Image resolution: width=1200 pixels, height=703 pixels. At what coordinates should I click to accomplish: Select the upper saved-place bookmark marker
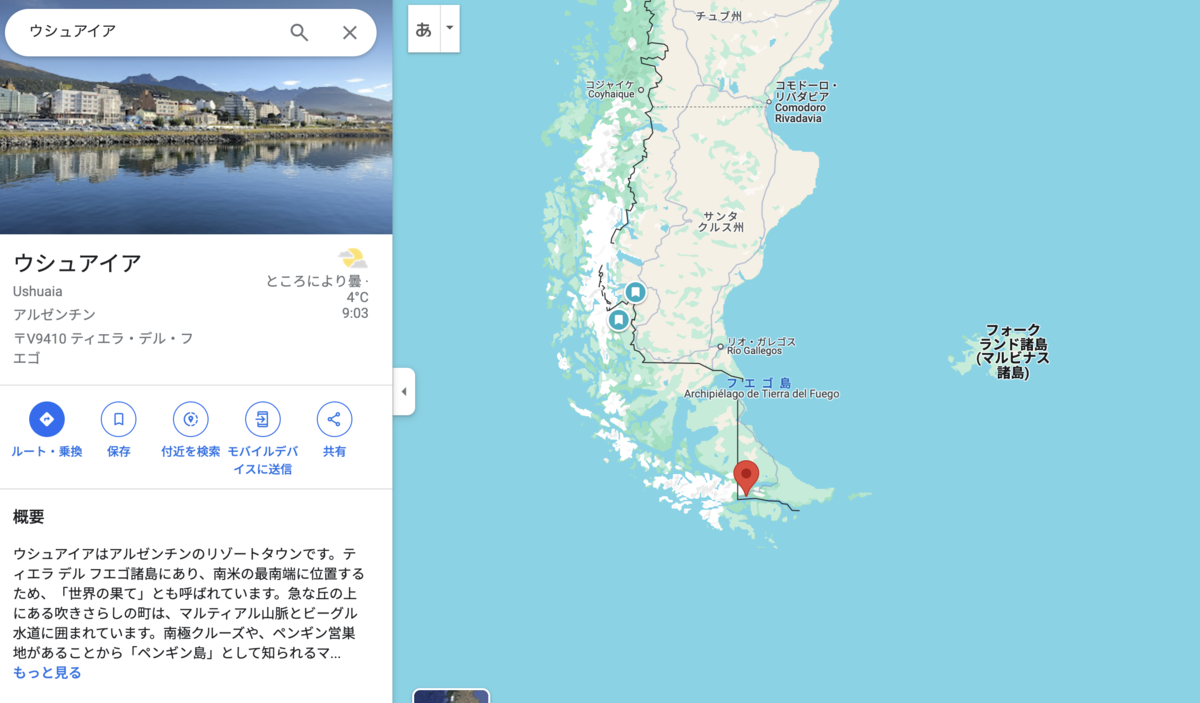click(x=636, y=292)
